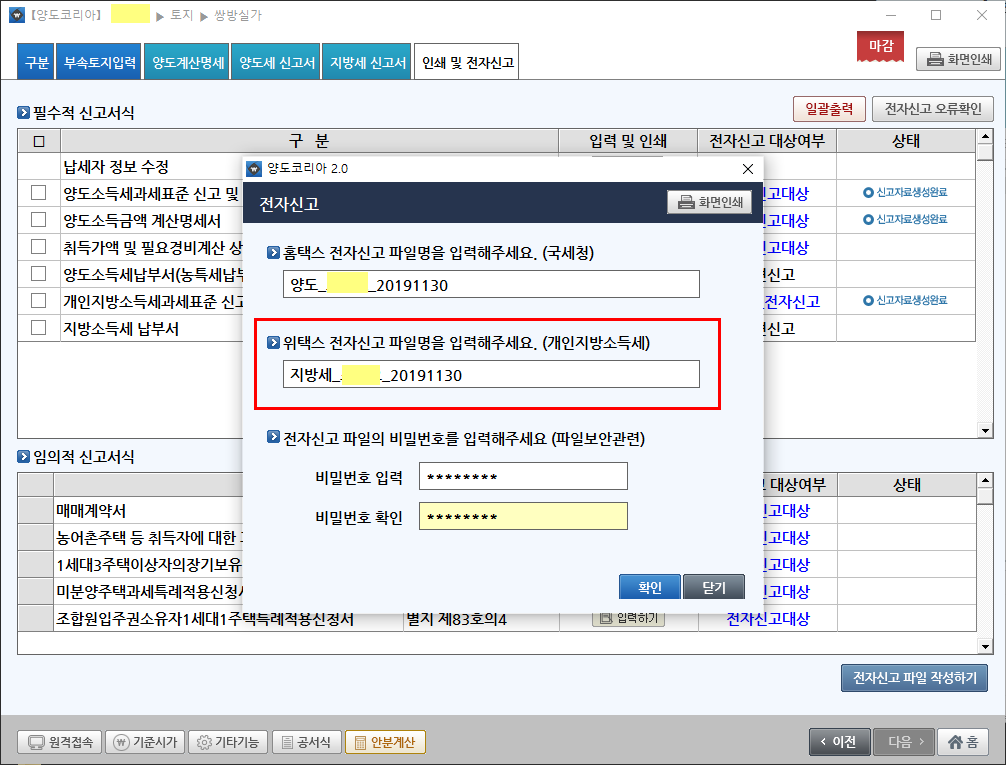Open 원격접속 remote access
Image resolution: width=1006 pixels, height=765 pixels.
(x=60, y=742)
